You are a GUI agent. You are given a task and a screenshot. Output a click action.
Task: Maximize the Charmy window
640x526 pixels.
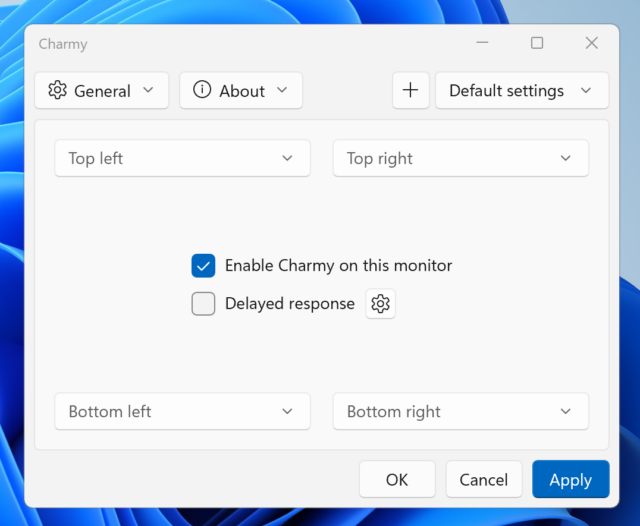pos(537,43)
